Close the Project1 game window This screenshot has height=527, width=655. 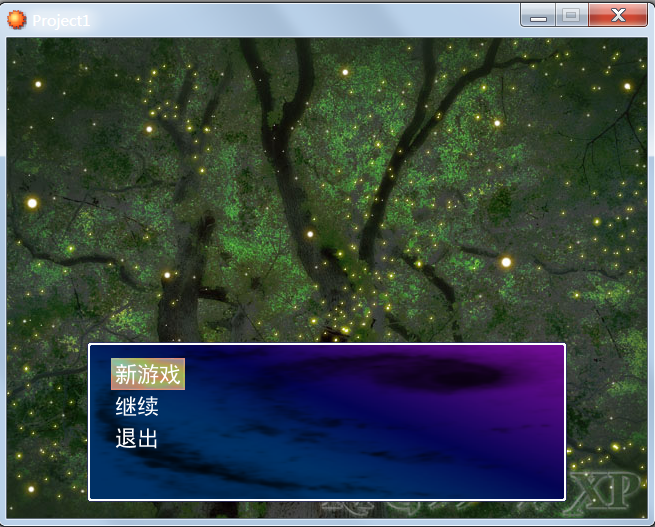pos(618,16)
